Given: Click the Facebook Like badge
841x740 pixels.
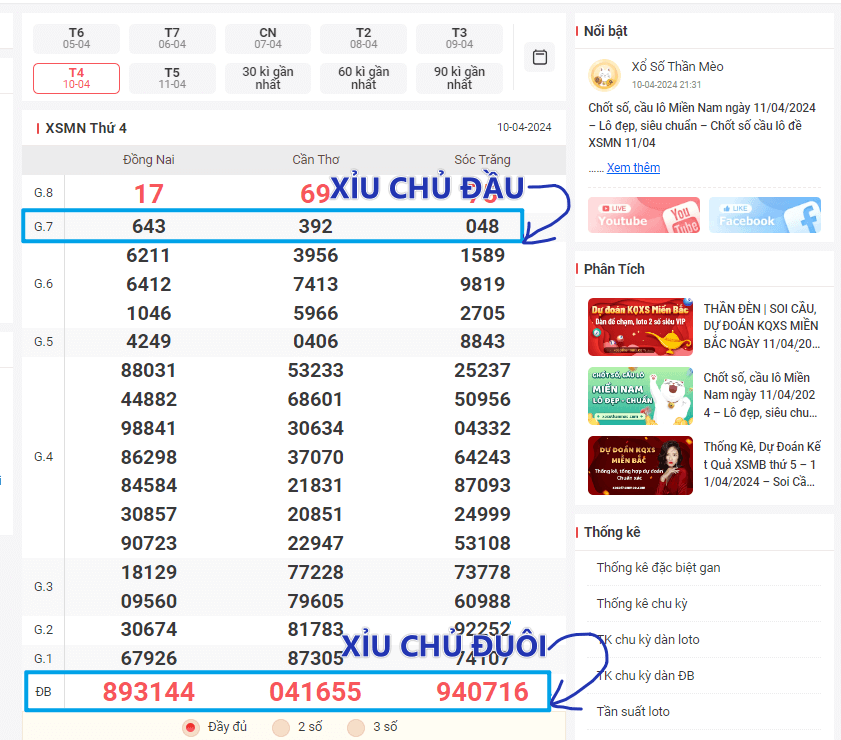Looking at the screenshot, I should (765, 216).
